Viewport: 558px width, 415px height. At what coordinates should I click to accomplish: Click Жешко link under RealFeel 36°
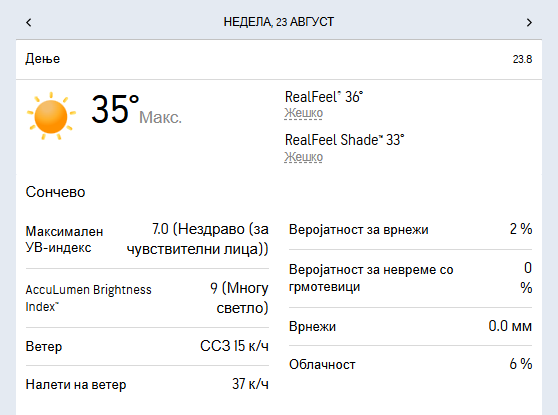coord(304,113)
